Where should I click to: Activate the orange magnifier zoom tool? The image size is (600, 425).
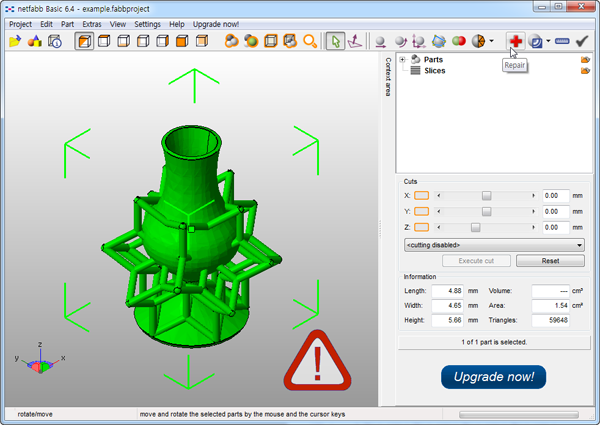pyautogui.click(x=310, y=41)
